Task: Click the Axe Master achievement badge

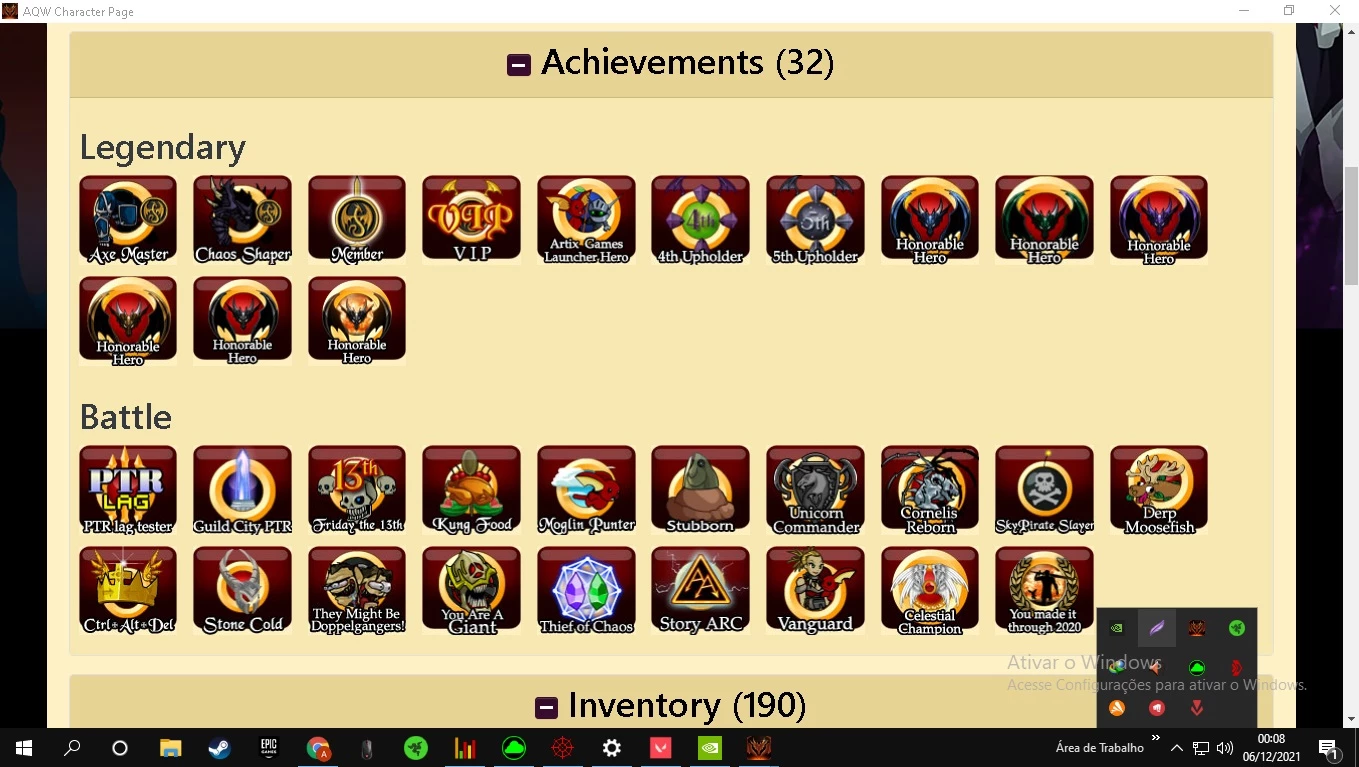Action: 128,219
